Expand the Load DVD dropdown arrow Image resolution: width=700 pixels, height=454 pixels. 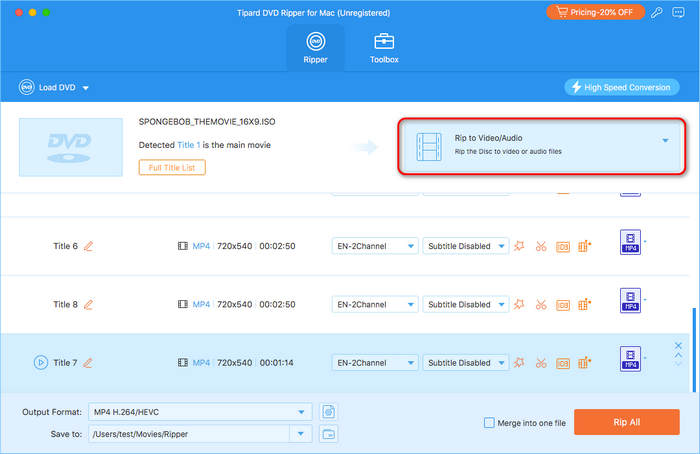coord(86,88)
